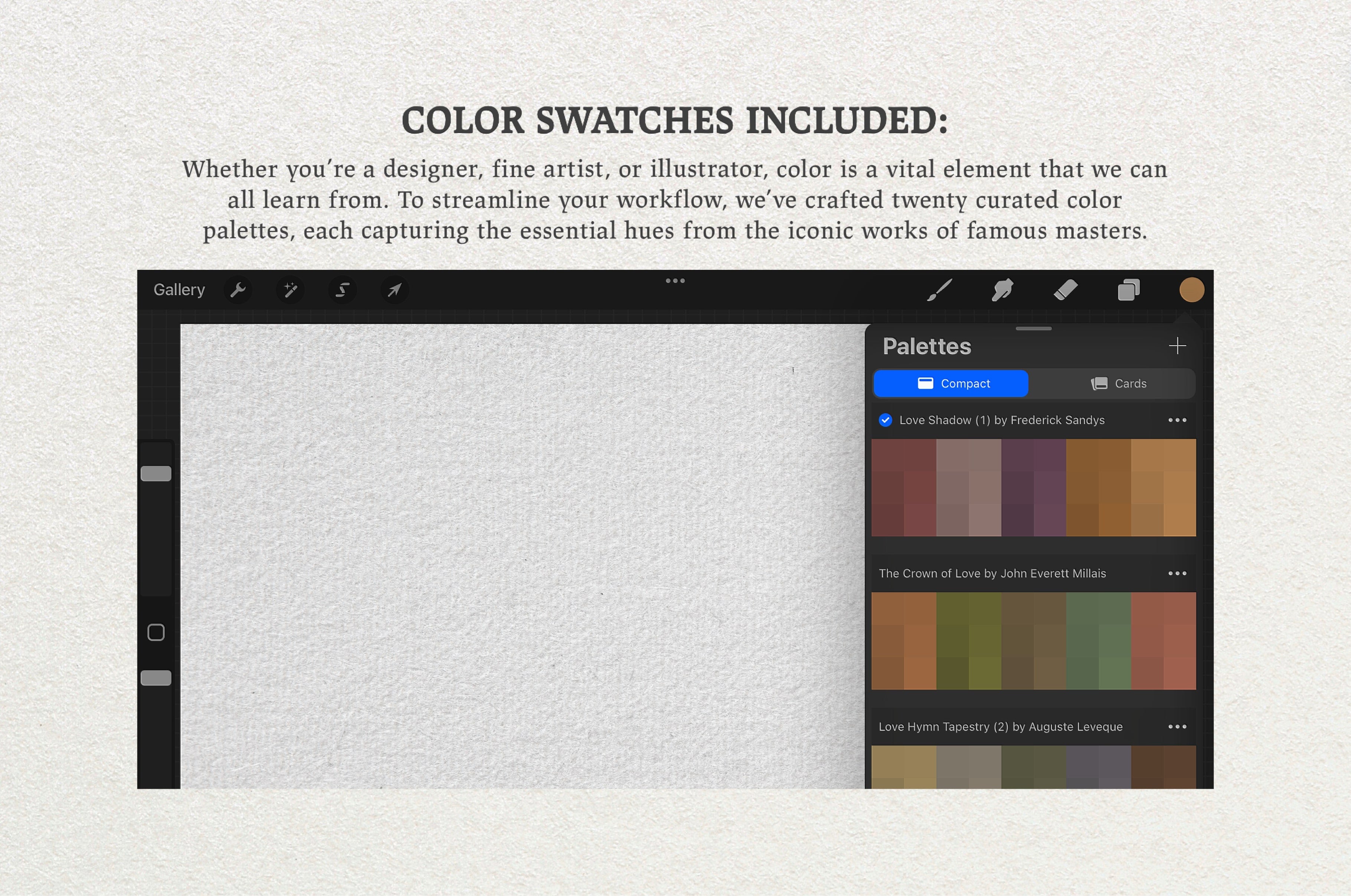Adjust the brush size slider handle

(156, 472)
